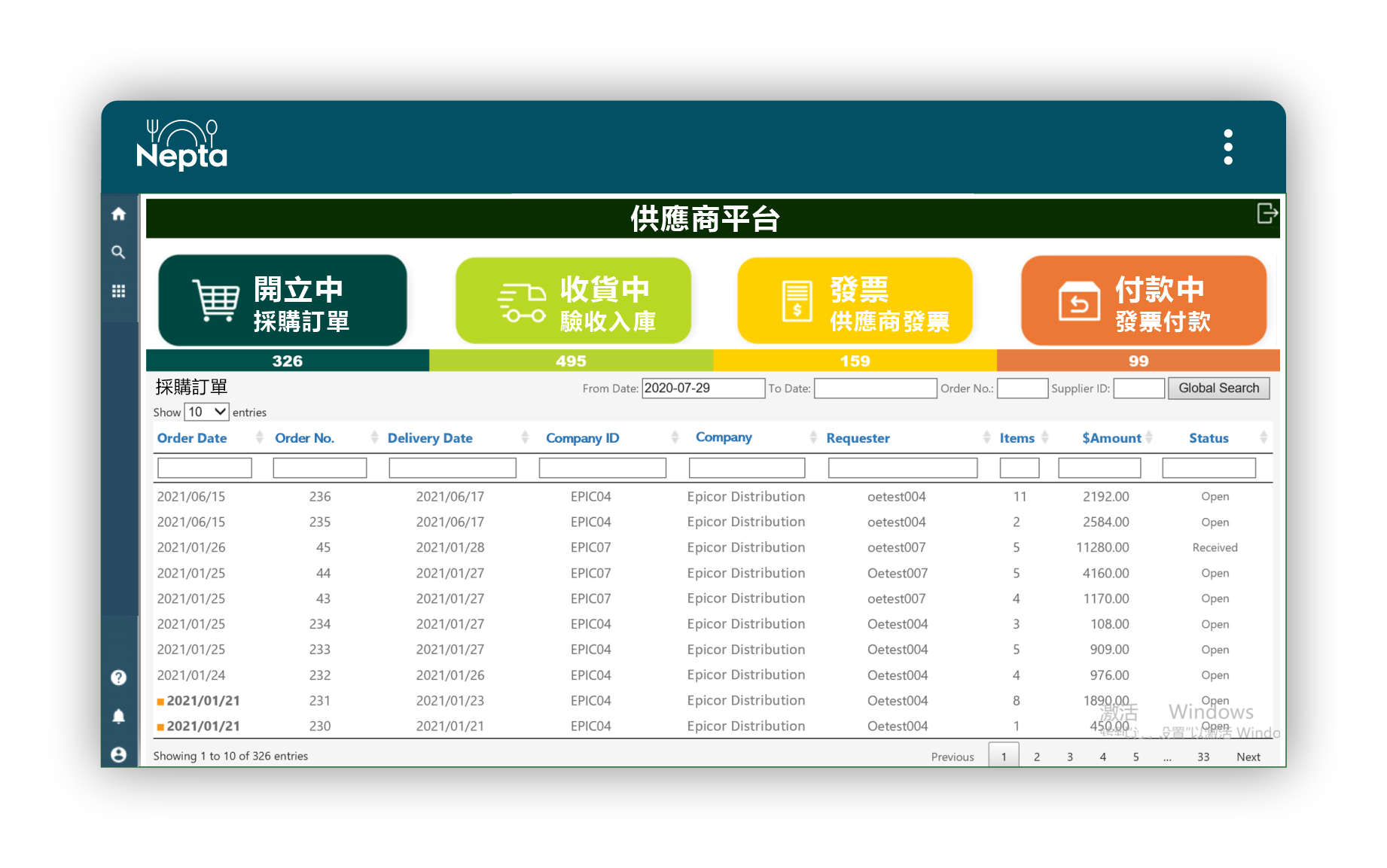The height and width of the screenshot is (868, 1387).
Task: Select the Home icon in the sidebar
Action: 118,214
